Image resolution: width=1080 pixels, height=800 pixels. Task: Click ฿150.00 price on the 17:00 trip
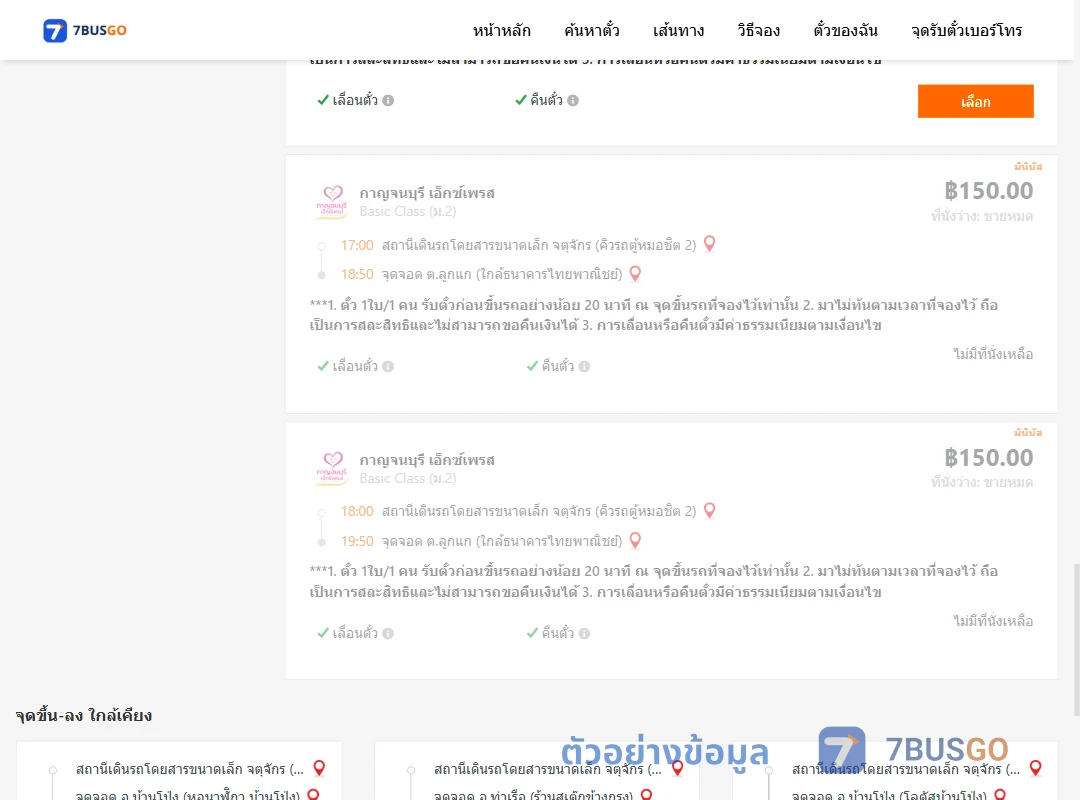pyautogui.click(x=988, y=191)
